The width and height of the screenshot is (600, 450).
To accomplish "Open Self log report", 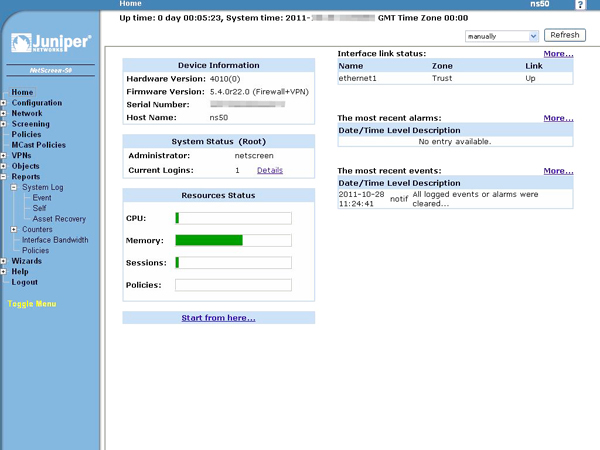I will coord(39,208).
